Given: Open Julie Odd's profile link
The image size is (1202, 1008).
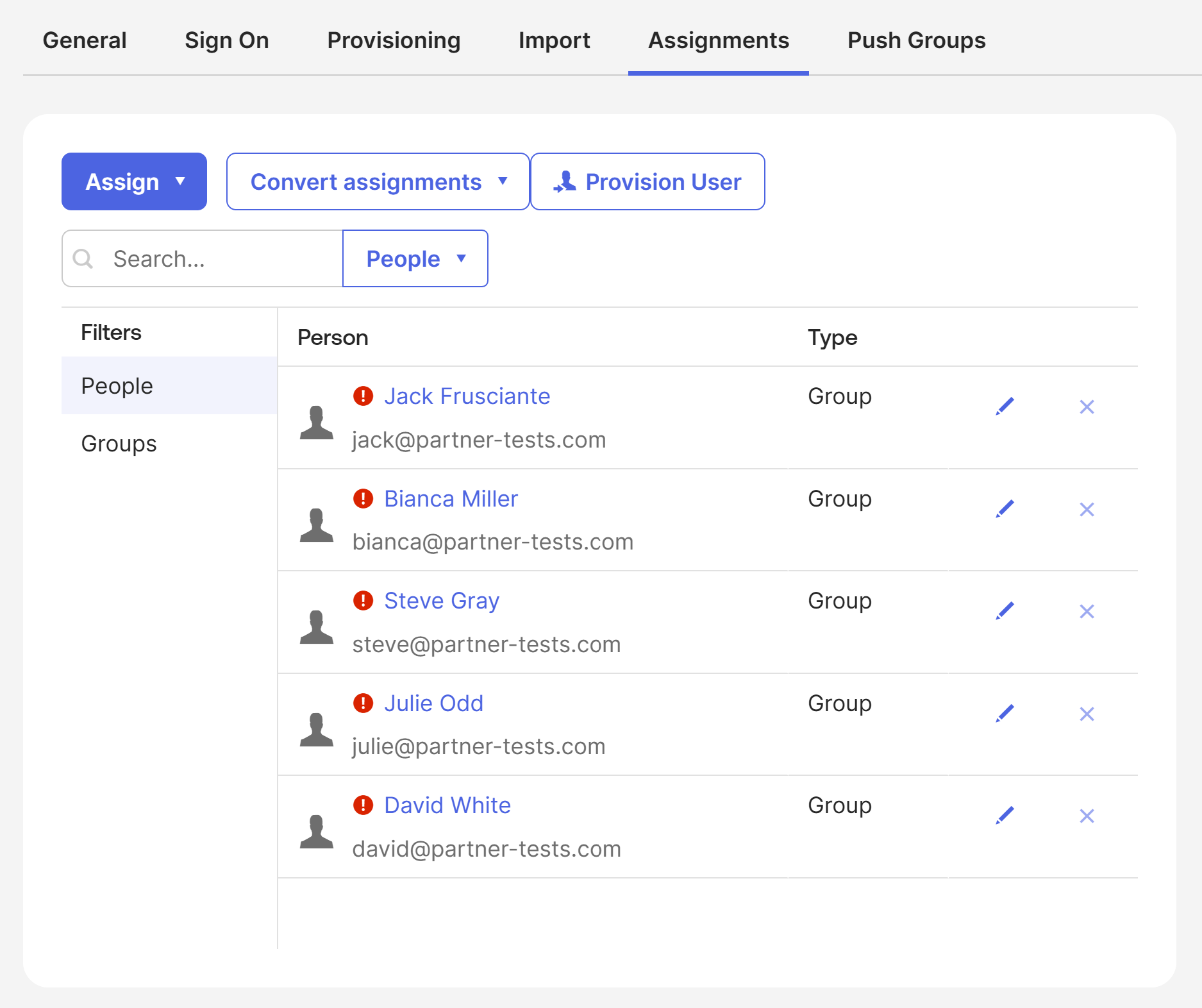Looking at the screenshot, I should 434,703.
